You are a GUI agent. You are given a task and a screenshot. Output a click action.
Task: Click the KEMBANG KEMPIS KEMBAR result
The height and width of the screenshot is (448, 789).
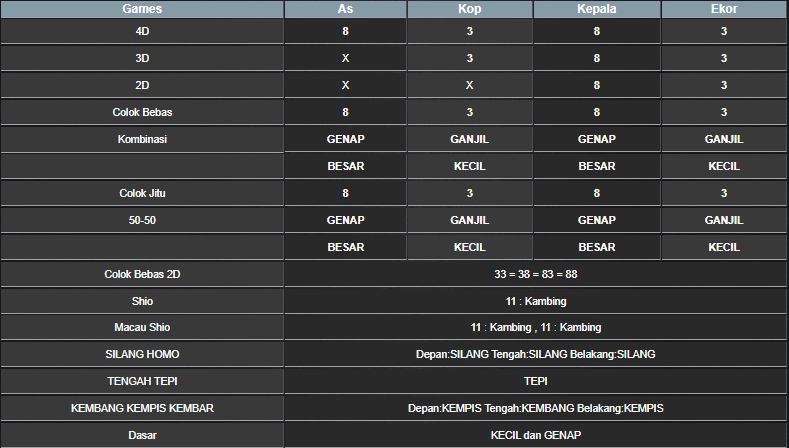[x=536, y=409]
